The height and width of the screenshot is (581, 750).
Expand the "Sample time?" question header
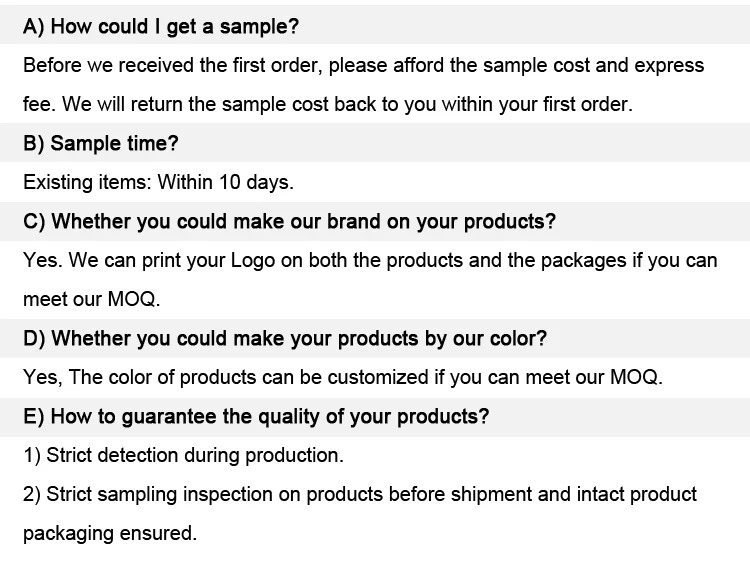pos(100,144)
